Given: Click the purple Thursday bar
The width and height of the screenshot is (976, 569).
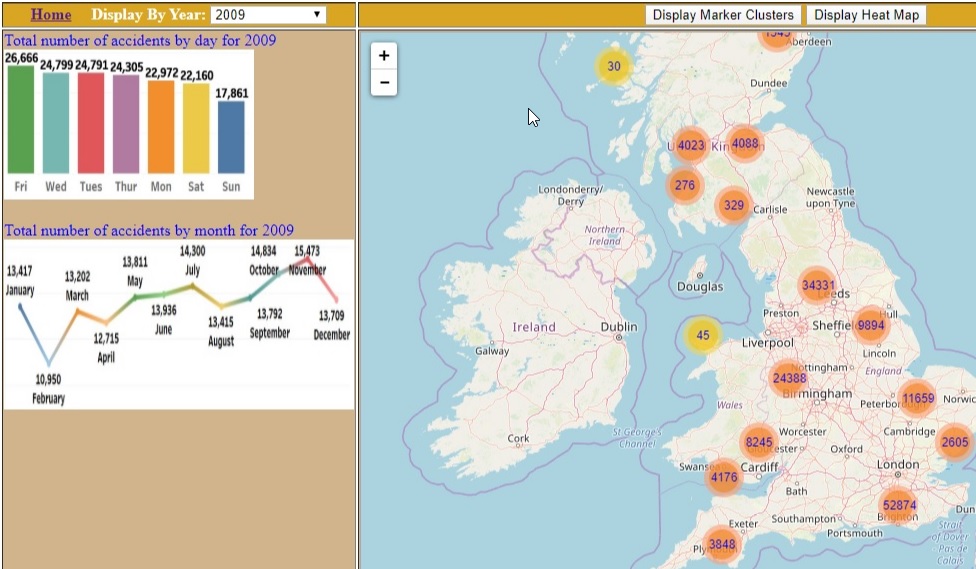Looking at the screenshot, I should 126,123.
